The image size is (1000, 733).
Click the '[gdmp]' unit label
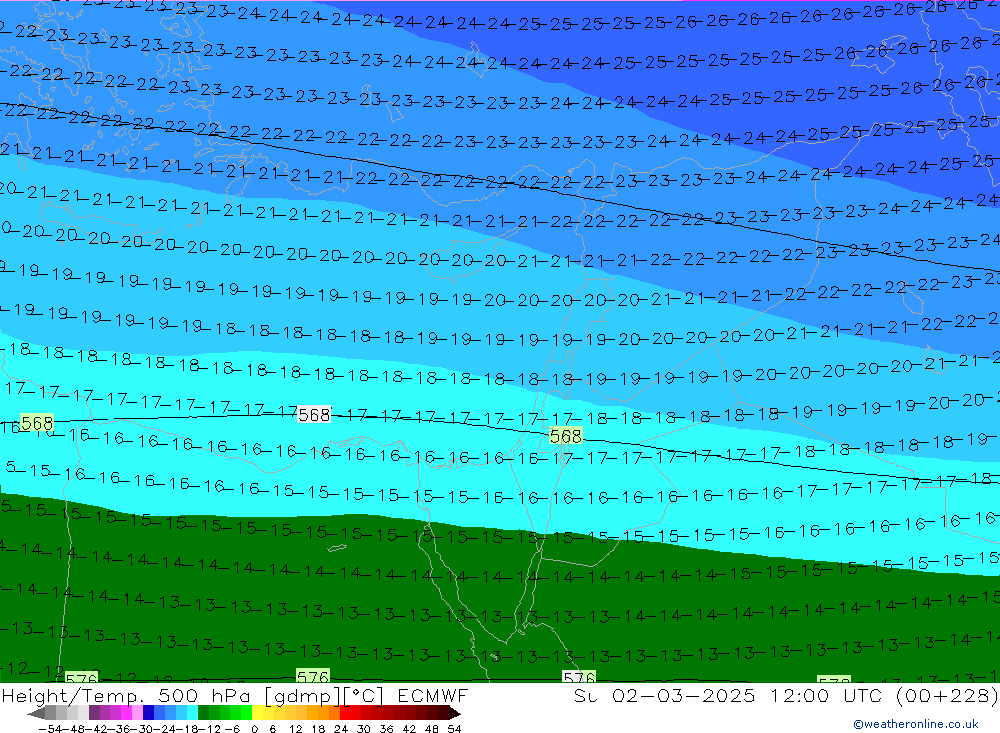pyautogui.click(x=302, y=696)
